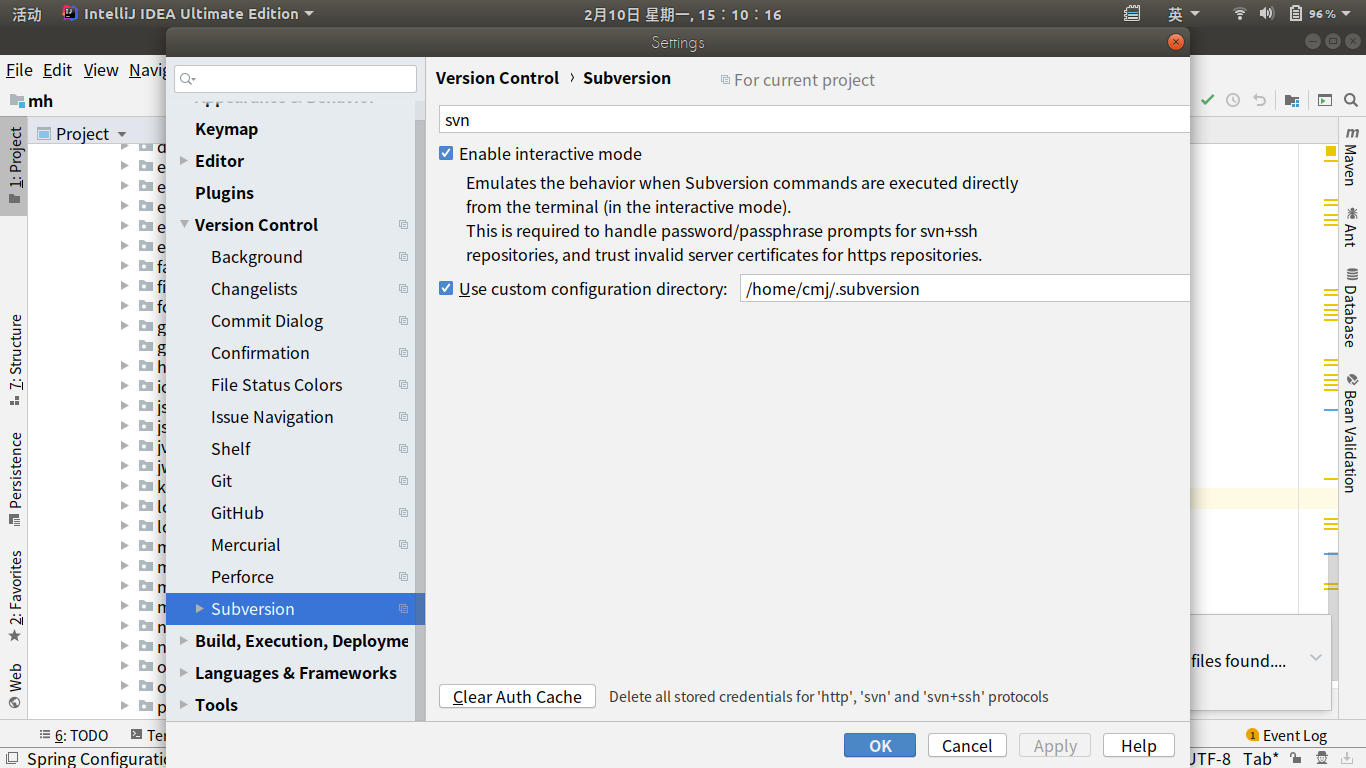Expand the Tools settings category
Viewport: 1366px width, 768px height.
184,705
